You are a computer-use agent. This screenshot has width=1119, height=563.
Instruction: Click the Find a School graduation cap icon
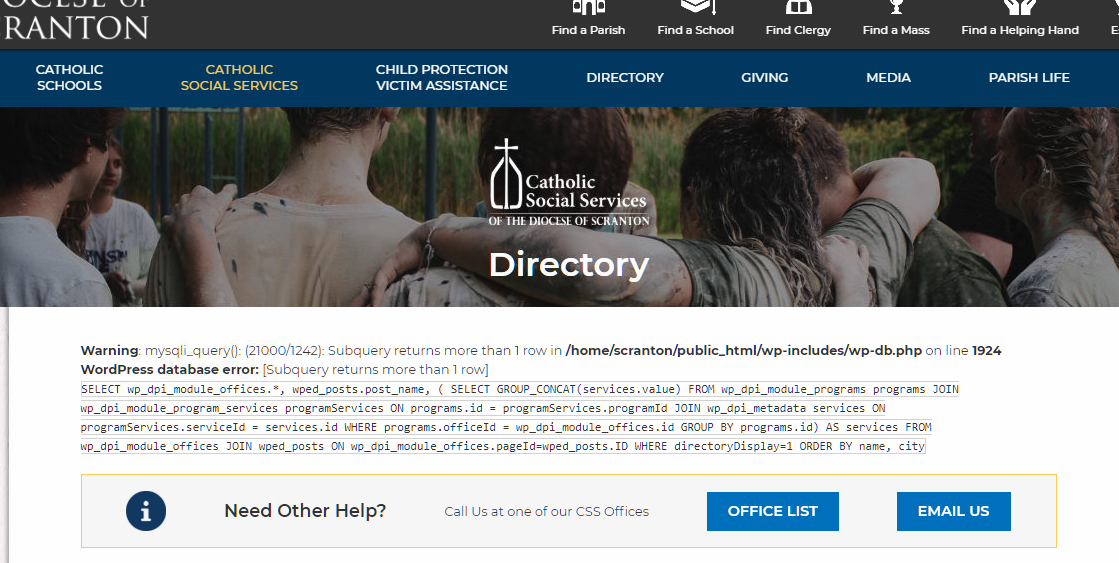(x=697, y=7)
